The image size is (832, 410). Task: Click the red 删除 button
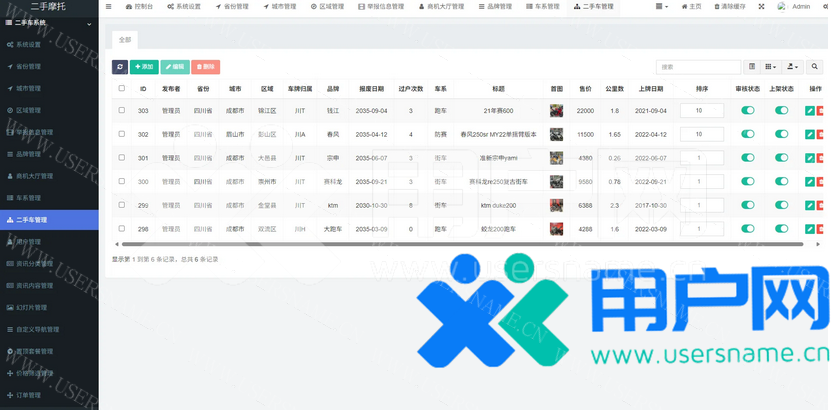click(205, 67)
